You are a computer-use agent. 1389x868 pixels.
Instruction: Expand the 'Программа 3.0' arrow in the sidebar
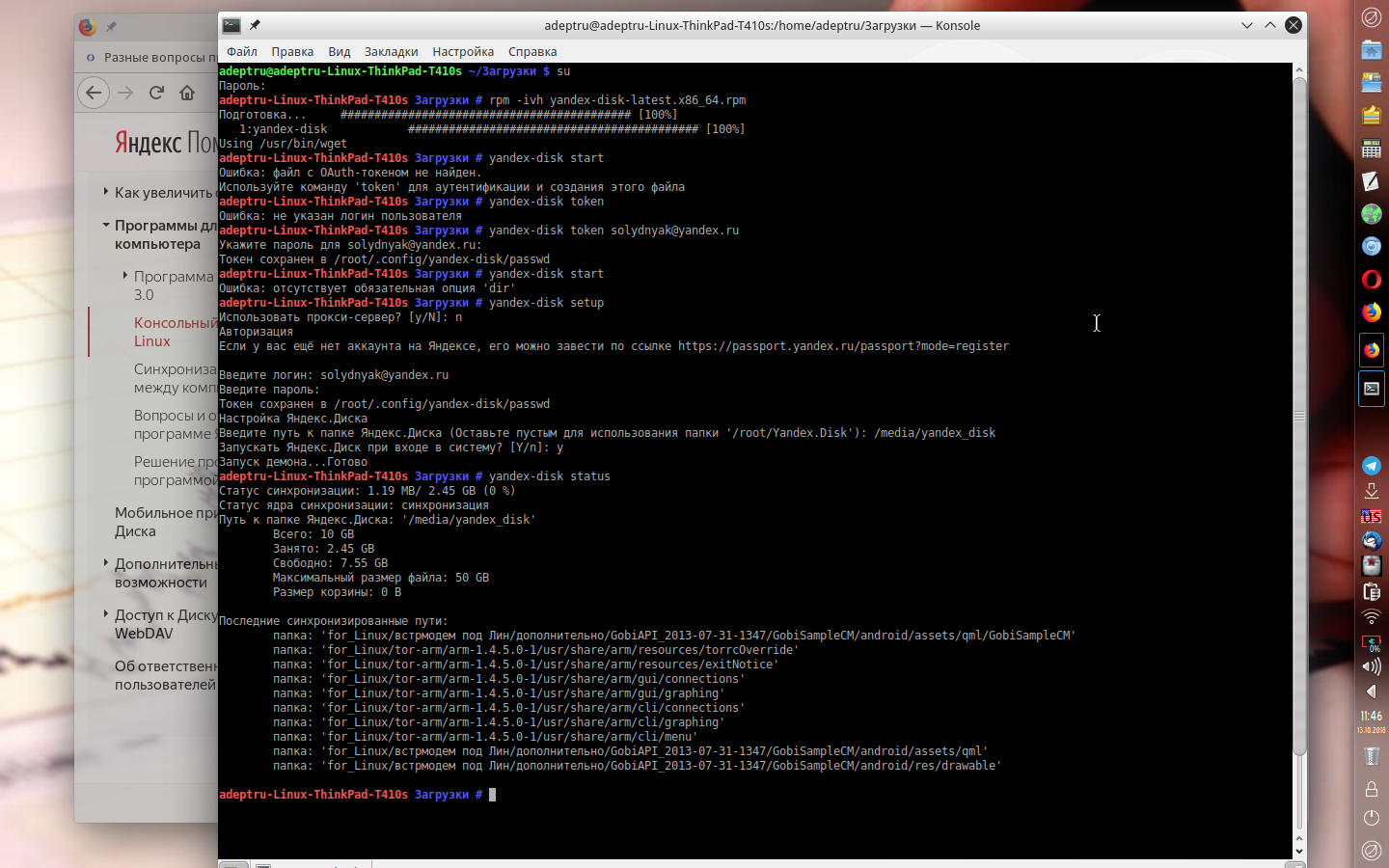tap(124, 276)
